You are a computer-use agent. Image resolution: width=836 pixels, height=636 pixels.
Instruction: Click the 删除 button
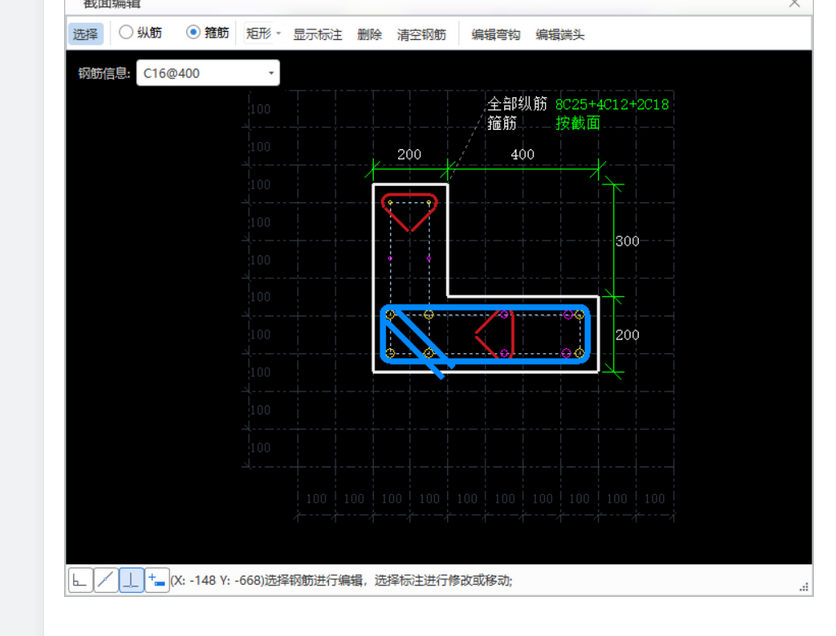[369, 35]
